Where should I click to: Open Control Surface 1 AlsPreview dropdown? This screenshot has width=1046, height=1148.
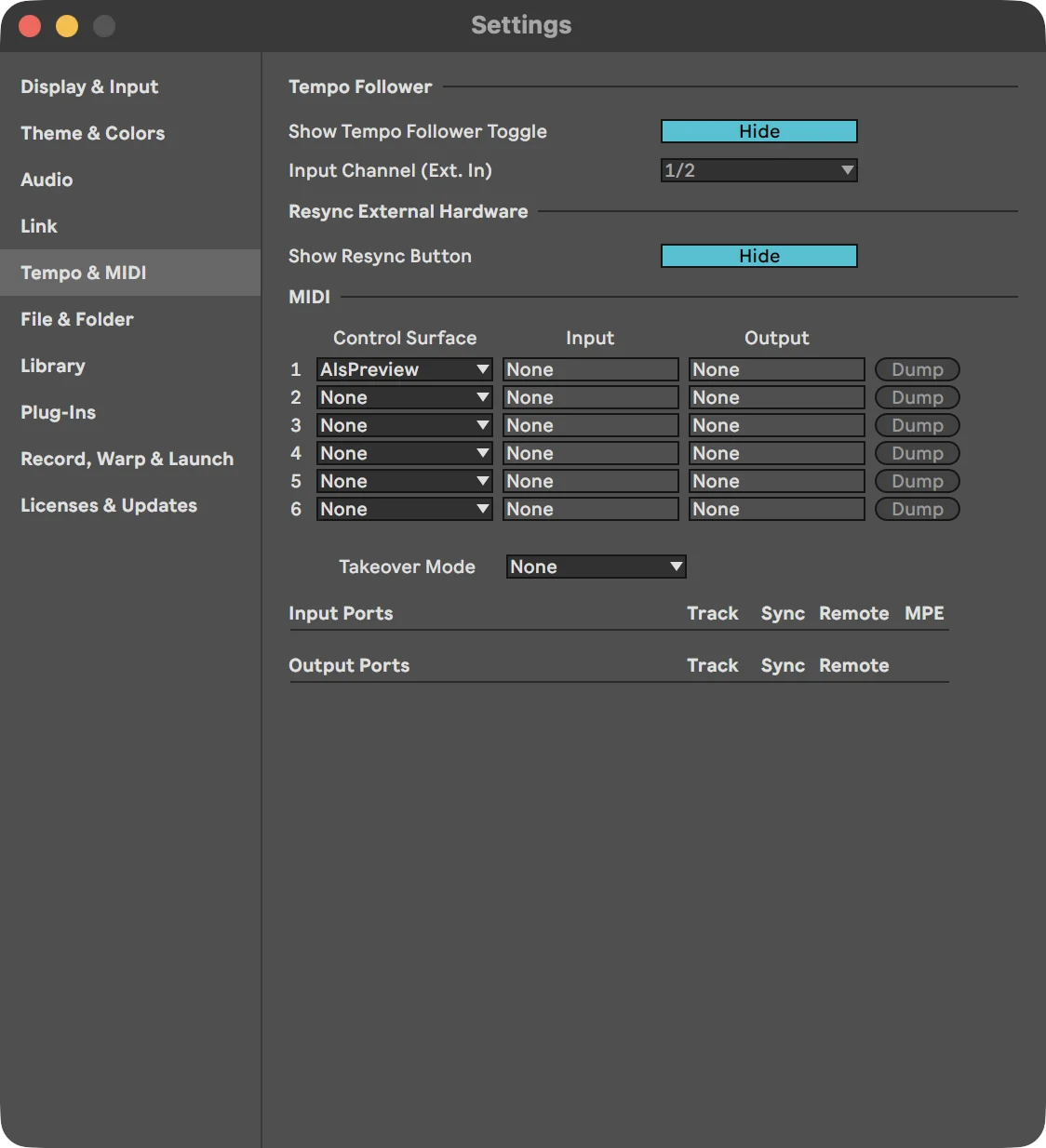coord(405,369)
